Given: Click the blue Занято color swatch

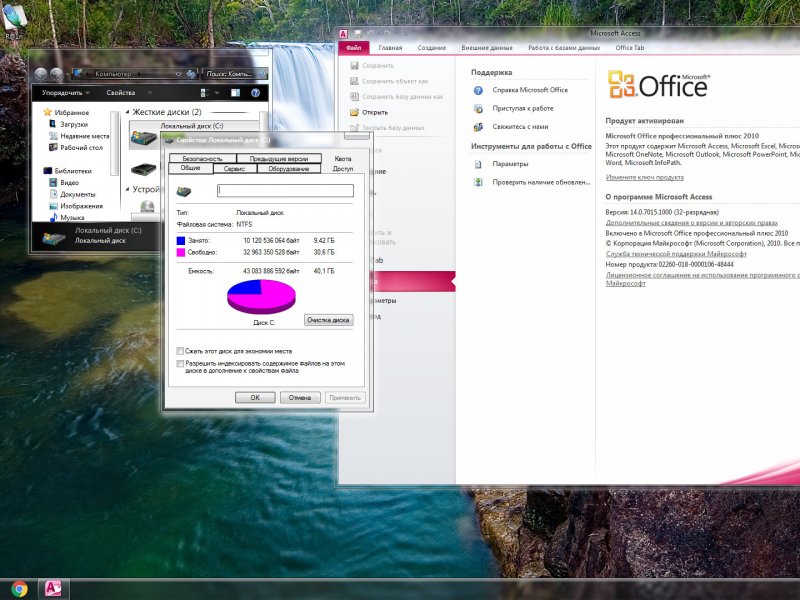Looking at the screenshot, I should click(x=181, y=240).
